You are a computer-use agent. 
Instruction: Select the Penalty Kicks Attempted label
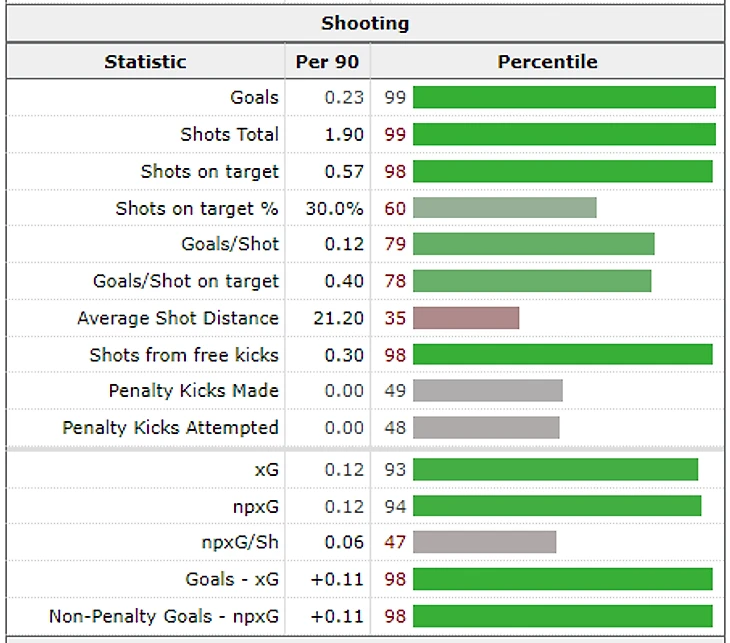point(170,427)
